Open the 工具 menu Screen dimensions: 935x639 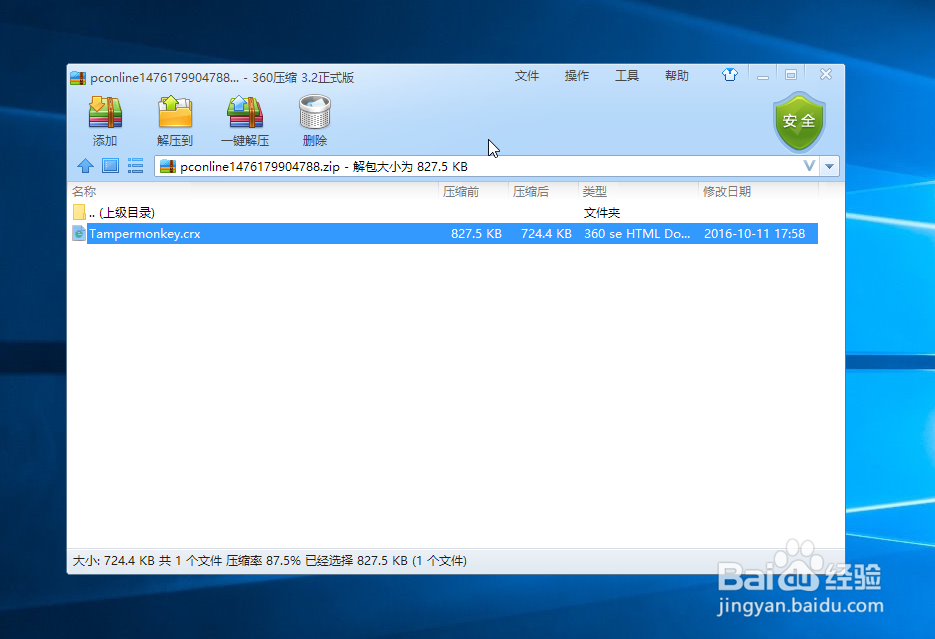tap(627, 76)
